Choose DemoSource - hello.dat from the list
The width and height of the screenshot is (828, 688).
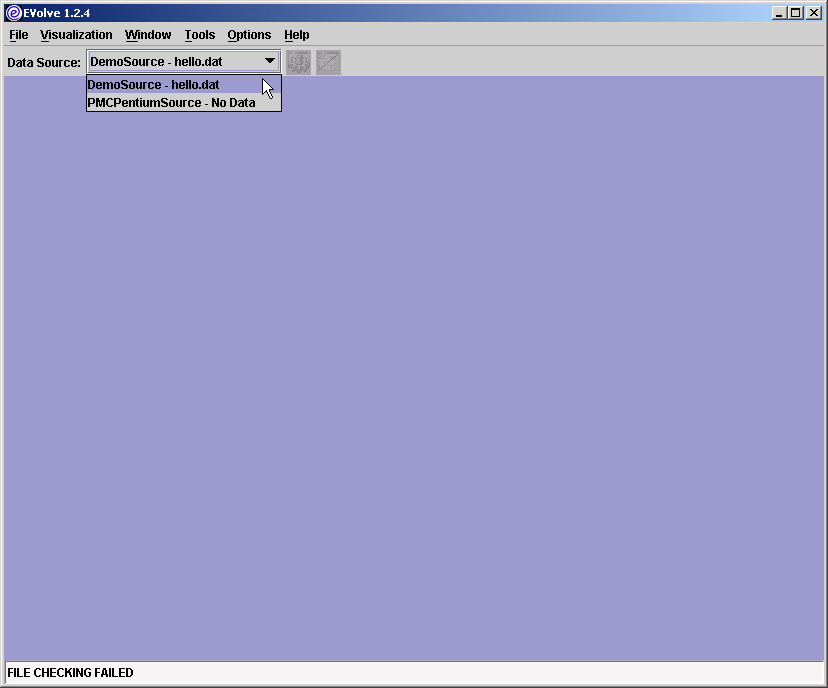click(184, 84)
